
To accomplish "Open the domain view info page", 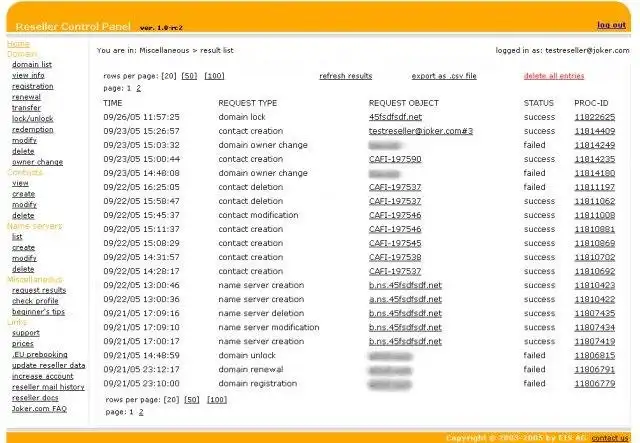I will pos(28,75).
